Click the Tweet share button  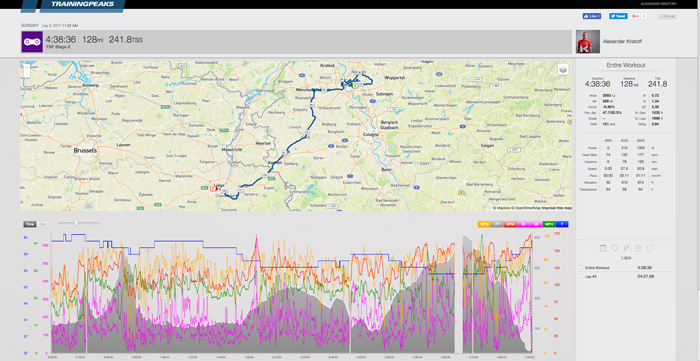tap(618, 16)
